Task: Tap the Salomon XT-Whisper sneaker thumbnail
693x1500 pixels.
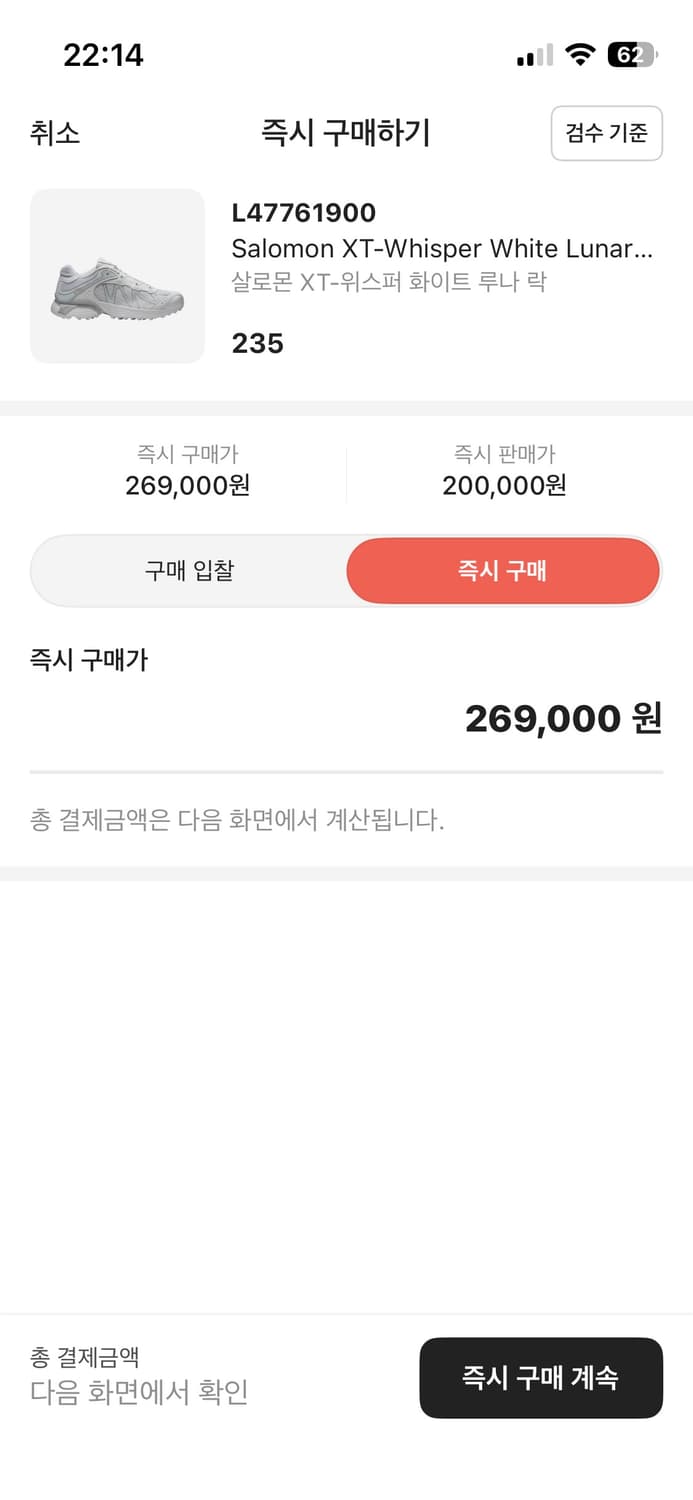Action: (117, 274)
